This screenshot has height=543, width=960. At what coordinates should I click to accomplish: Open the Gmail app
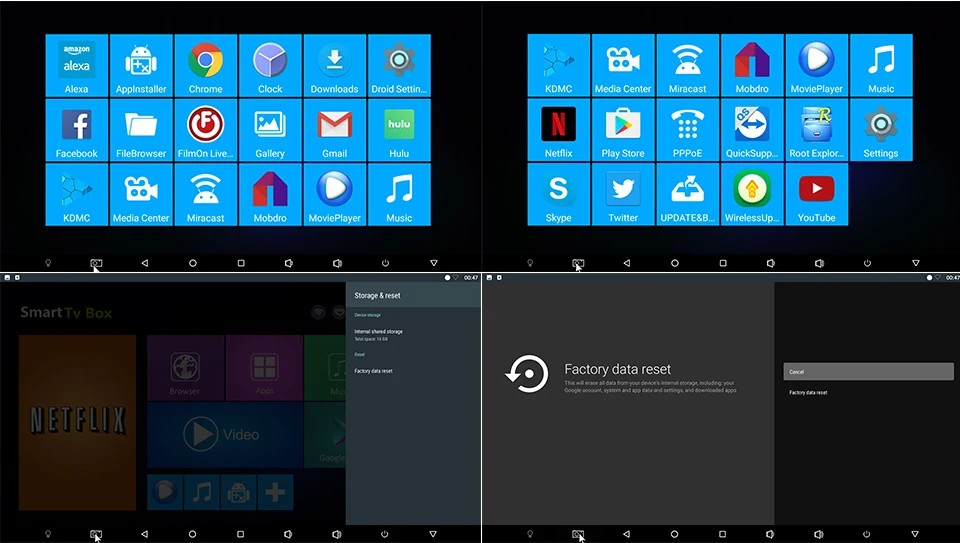coord(334,130)
